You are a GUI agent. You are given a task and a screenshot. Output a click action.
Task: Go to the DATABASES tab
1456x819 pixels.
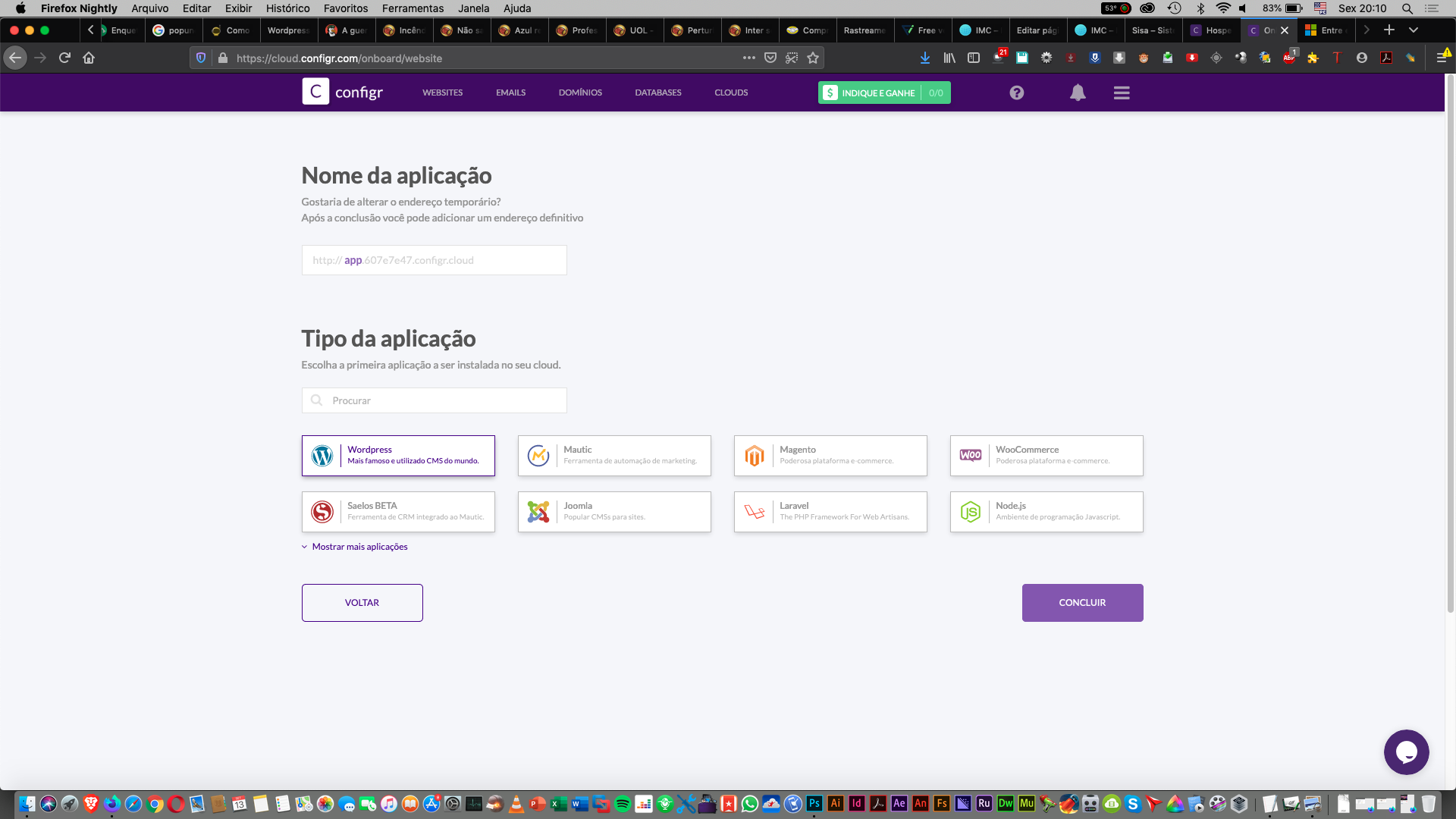point(658,93)
